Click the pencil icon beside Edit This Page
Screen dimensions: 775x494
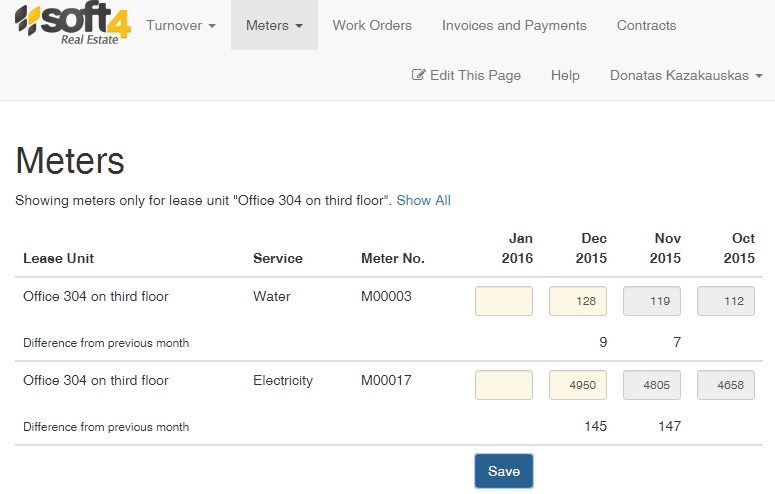tap(418, 75)
